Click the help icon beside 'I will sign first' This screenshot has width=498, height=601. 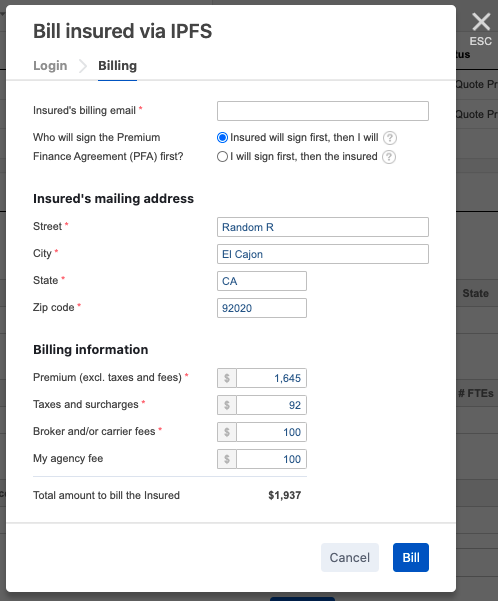point(389,157)
